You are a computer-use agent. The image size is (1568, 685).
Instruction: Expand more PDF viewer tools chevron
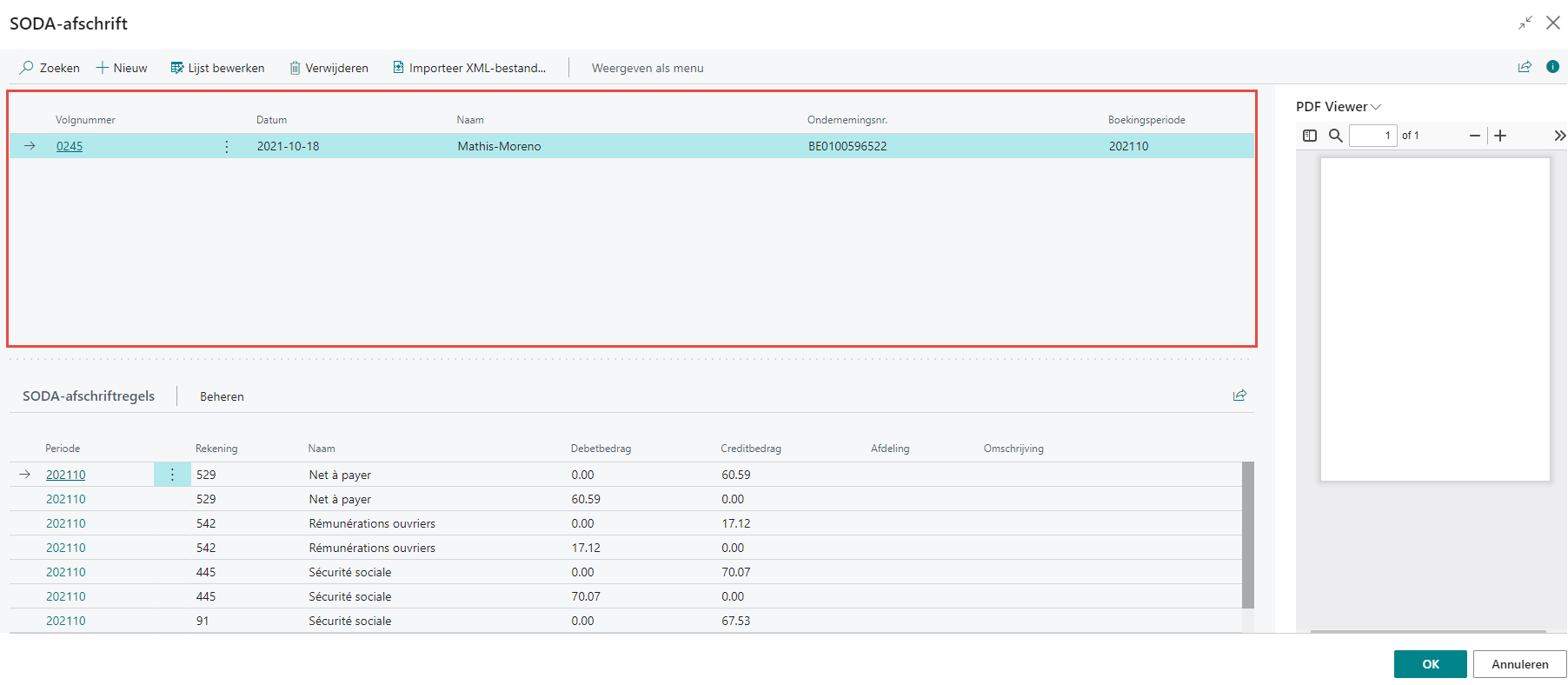pos(1559,136)
